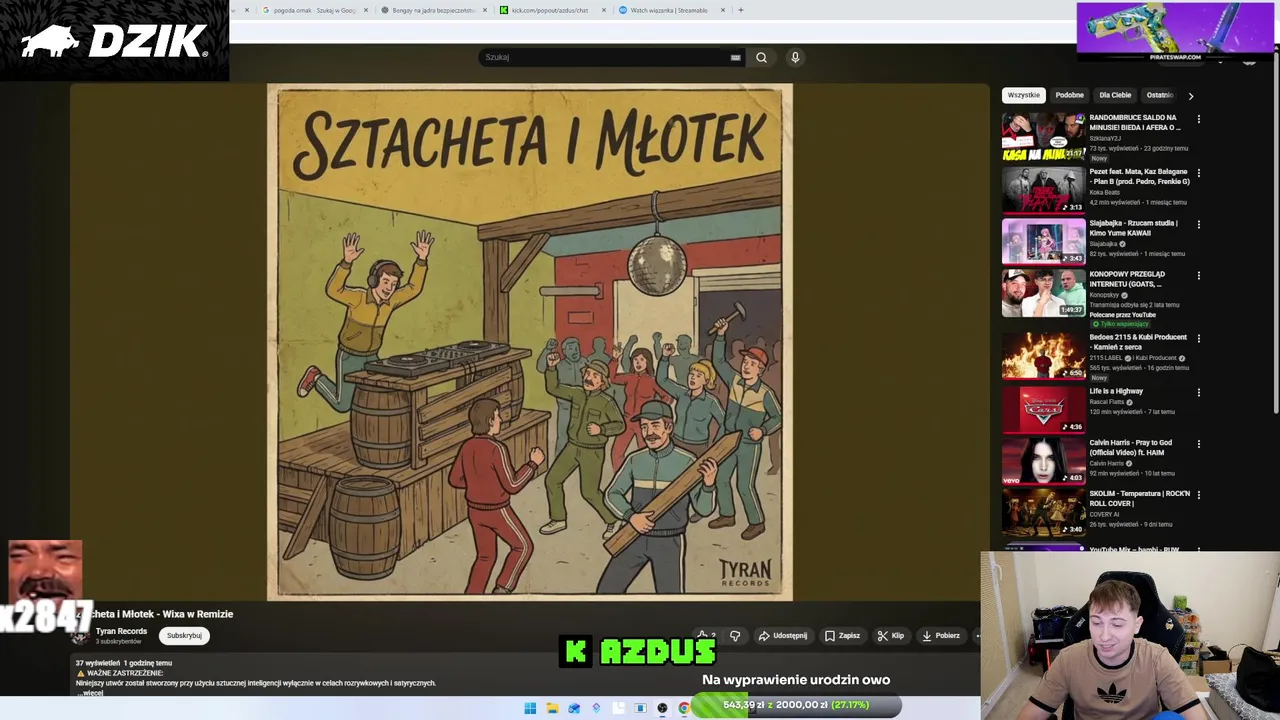Close the kick.com popout chat tab
Screen dimensions: 1280x720
[604, 10]
